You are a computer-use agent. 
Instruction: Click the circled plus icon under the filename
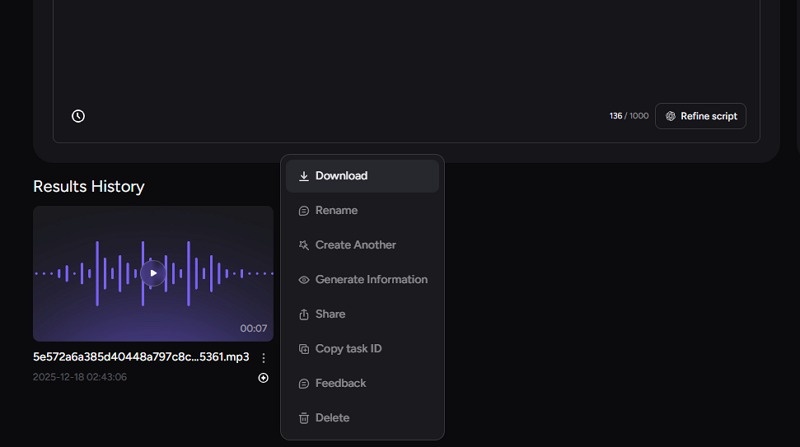(263, 378)
